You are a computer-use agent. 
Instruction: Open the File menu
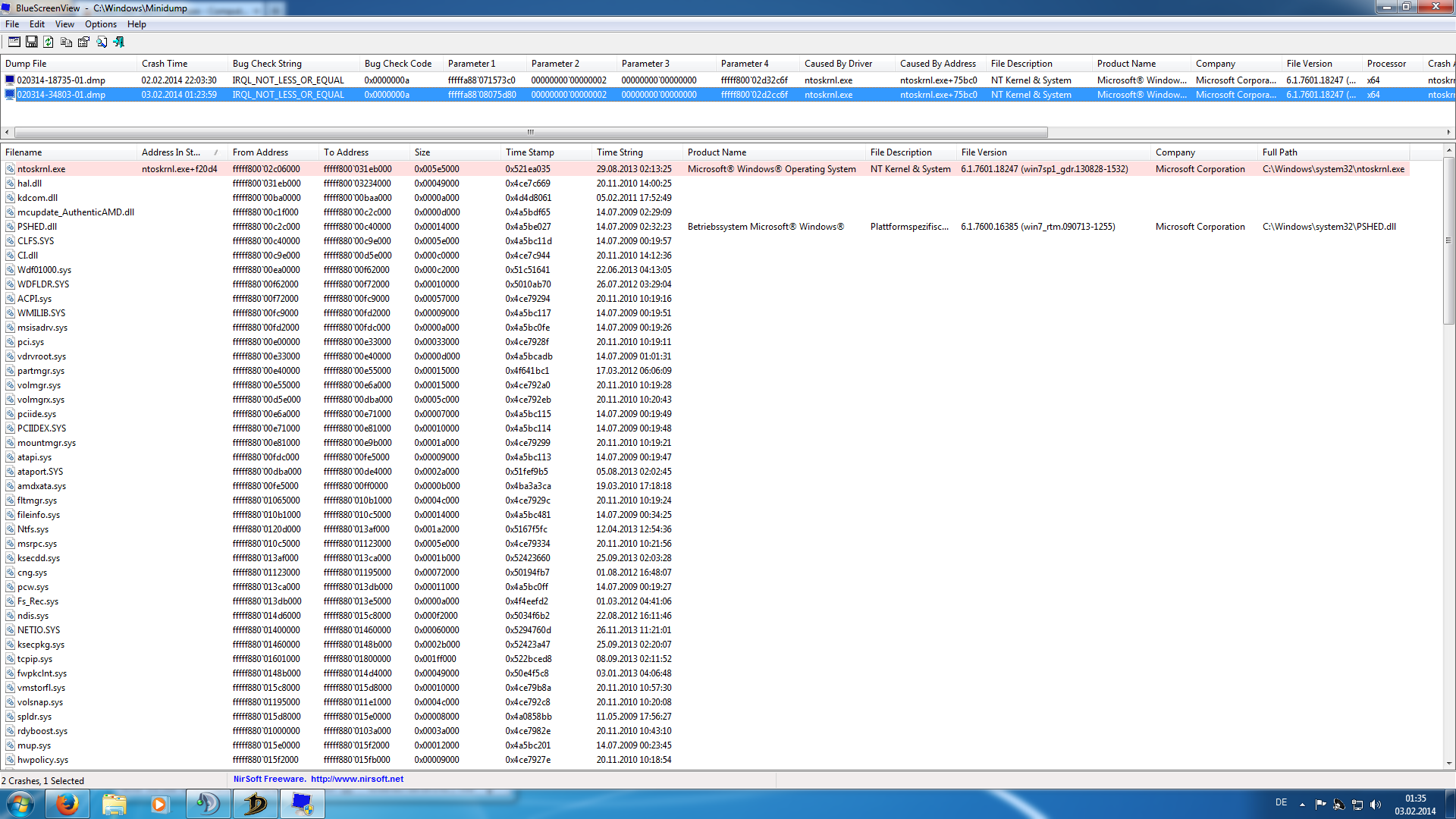pyautogui.click(x=12, y=24)
